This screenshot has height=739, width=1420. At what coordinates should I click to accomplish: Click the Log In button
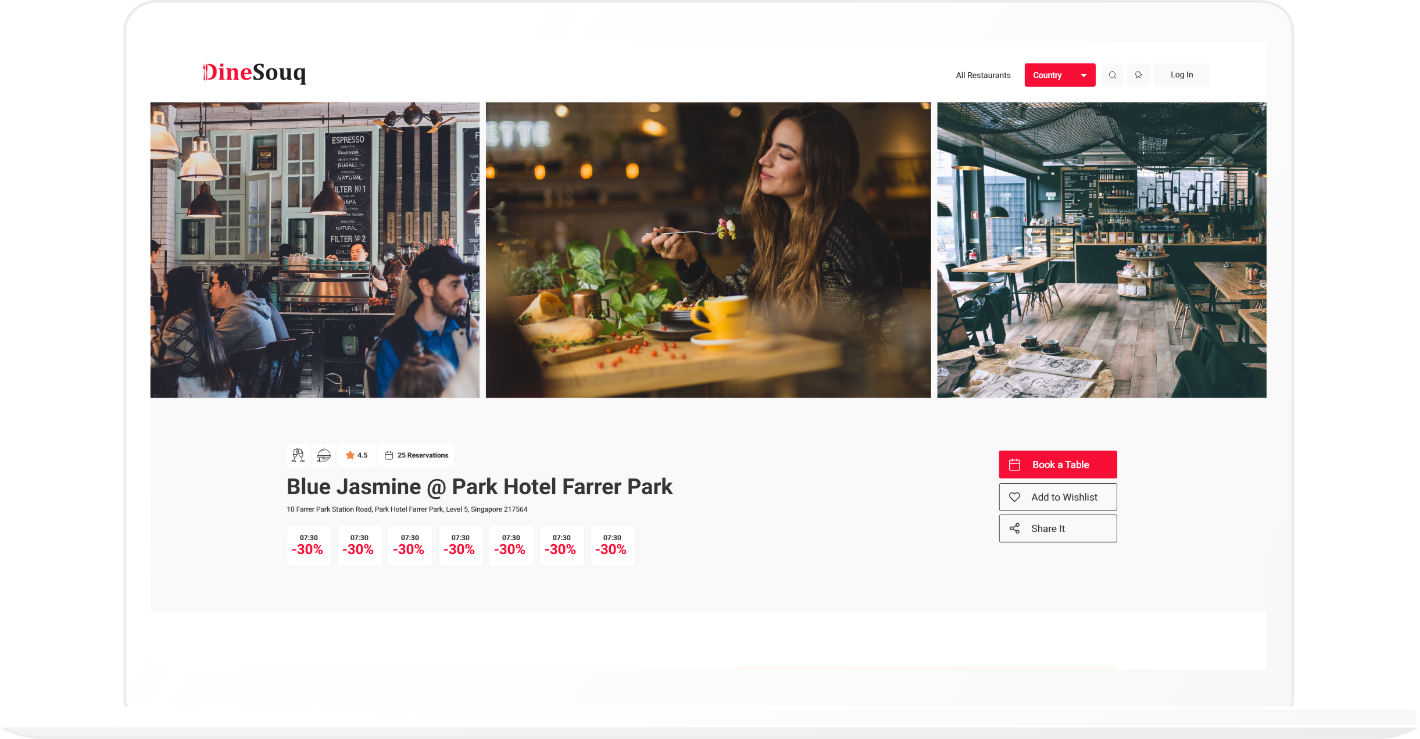(1182, 75)
